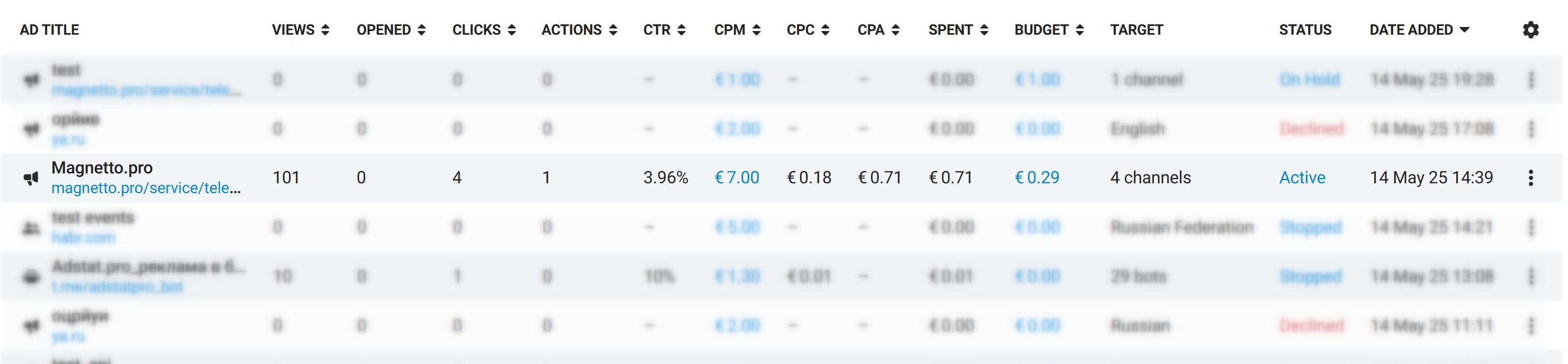Viewport: 1568px width, 364px height.
Task: Click the CPC column header
Action: click(x=800, y=30)
